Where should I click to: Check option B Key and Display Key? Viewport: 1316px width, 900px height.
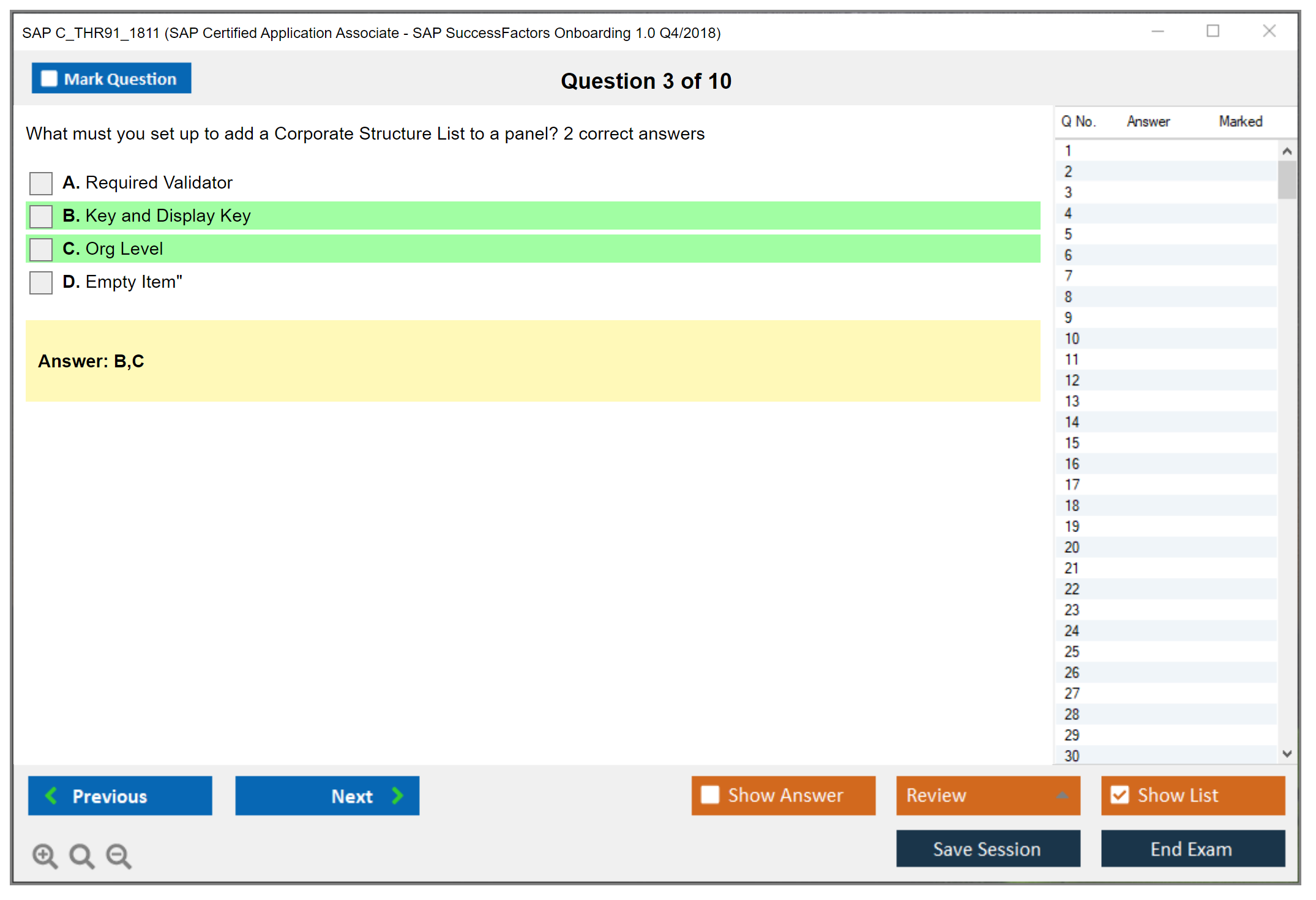tap(41, 216)
